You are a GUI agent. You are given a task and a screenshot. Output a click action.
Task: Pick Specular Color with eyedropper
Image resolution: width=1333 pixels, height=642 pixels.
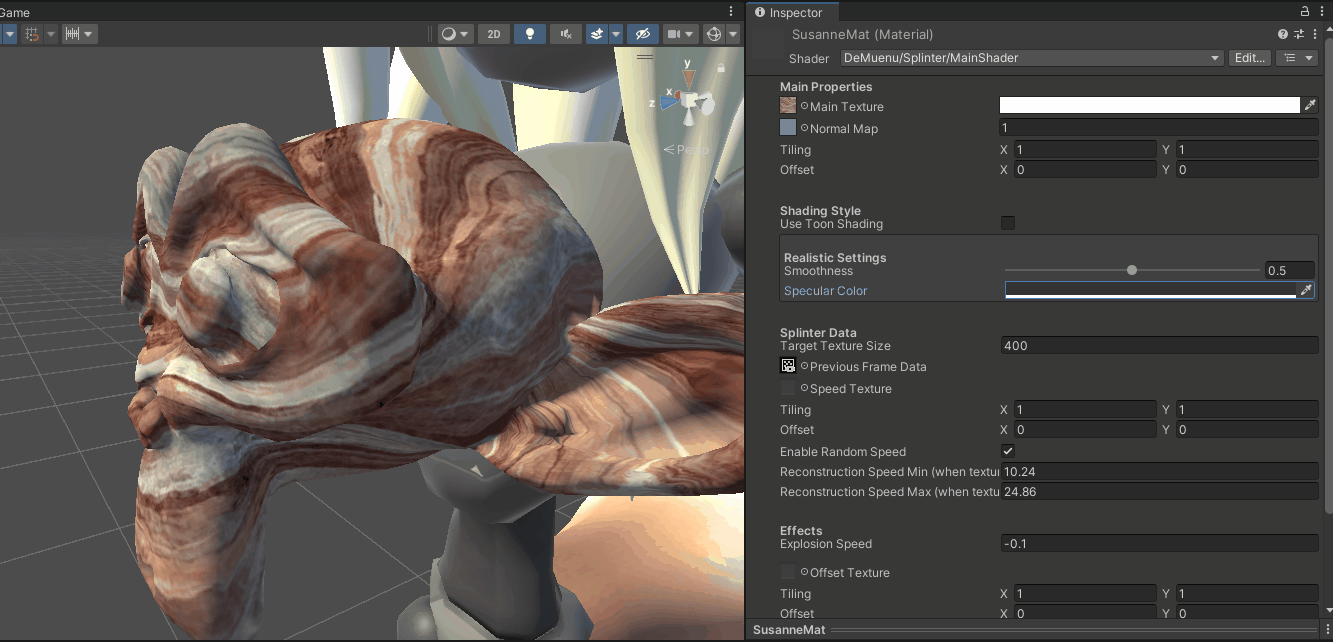tap(1305, 290)
